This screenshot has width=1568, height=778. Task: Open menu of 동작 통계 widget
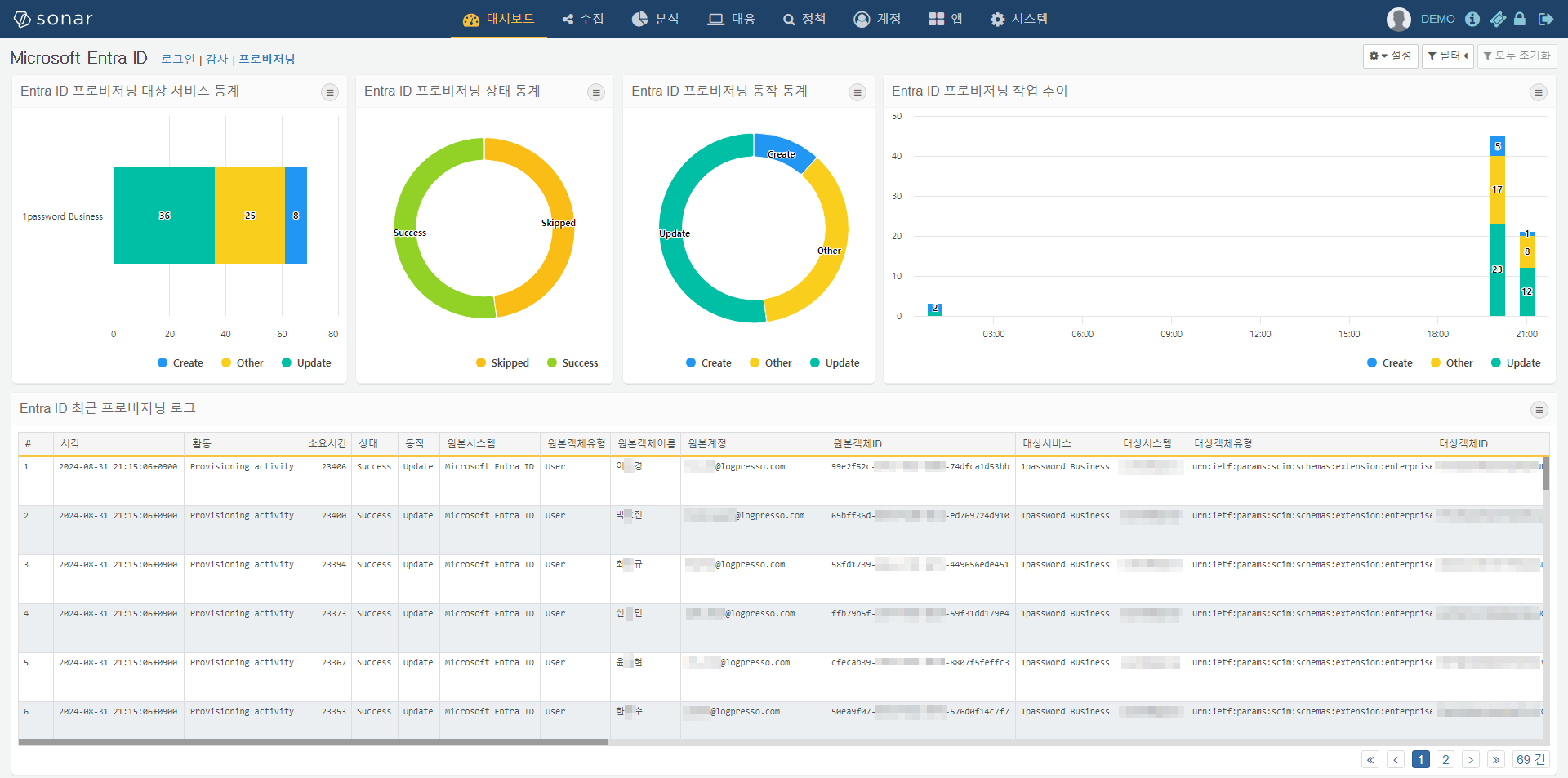pos(857,92)
